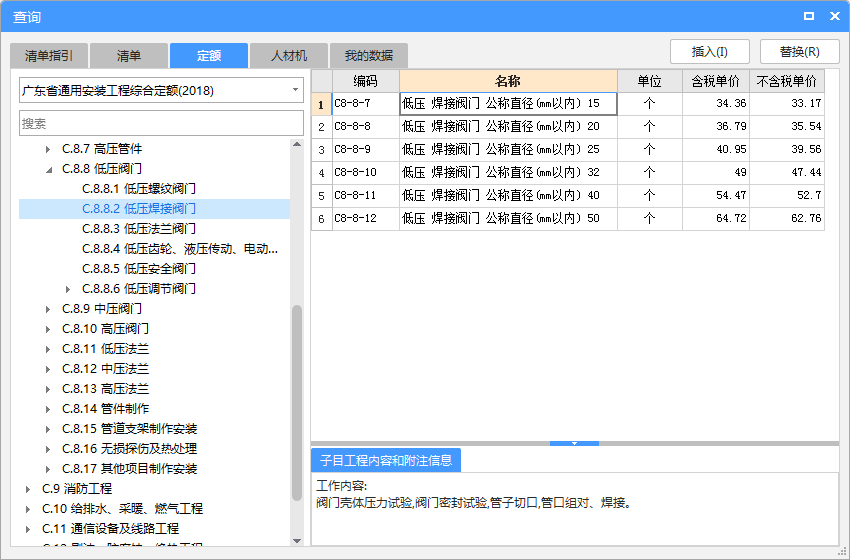Click the 名称 column header
This screenshot has height=560, width=850.
click(508, 81)
